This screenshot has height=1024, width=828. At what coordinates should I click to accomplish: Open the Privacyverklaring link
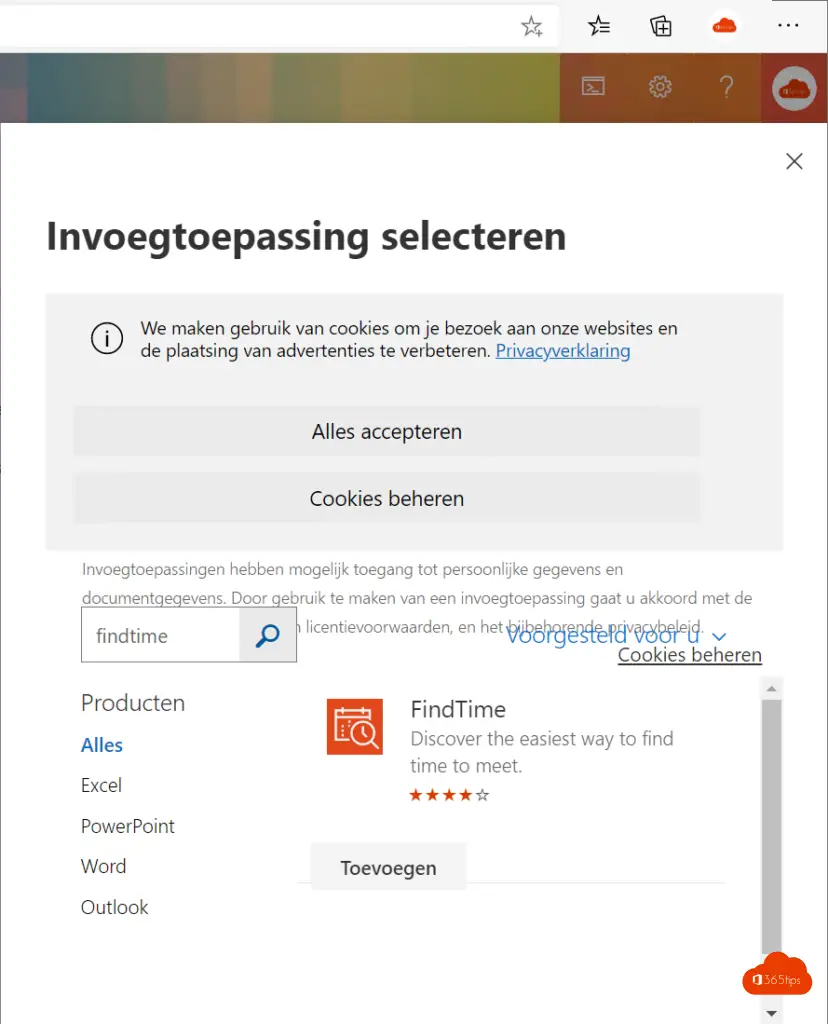[563, 351]
